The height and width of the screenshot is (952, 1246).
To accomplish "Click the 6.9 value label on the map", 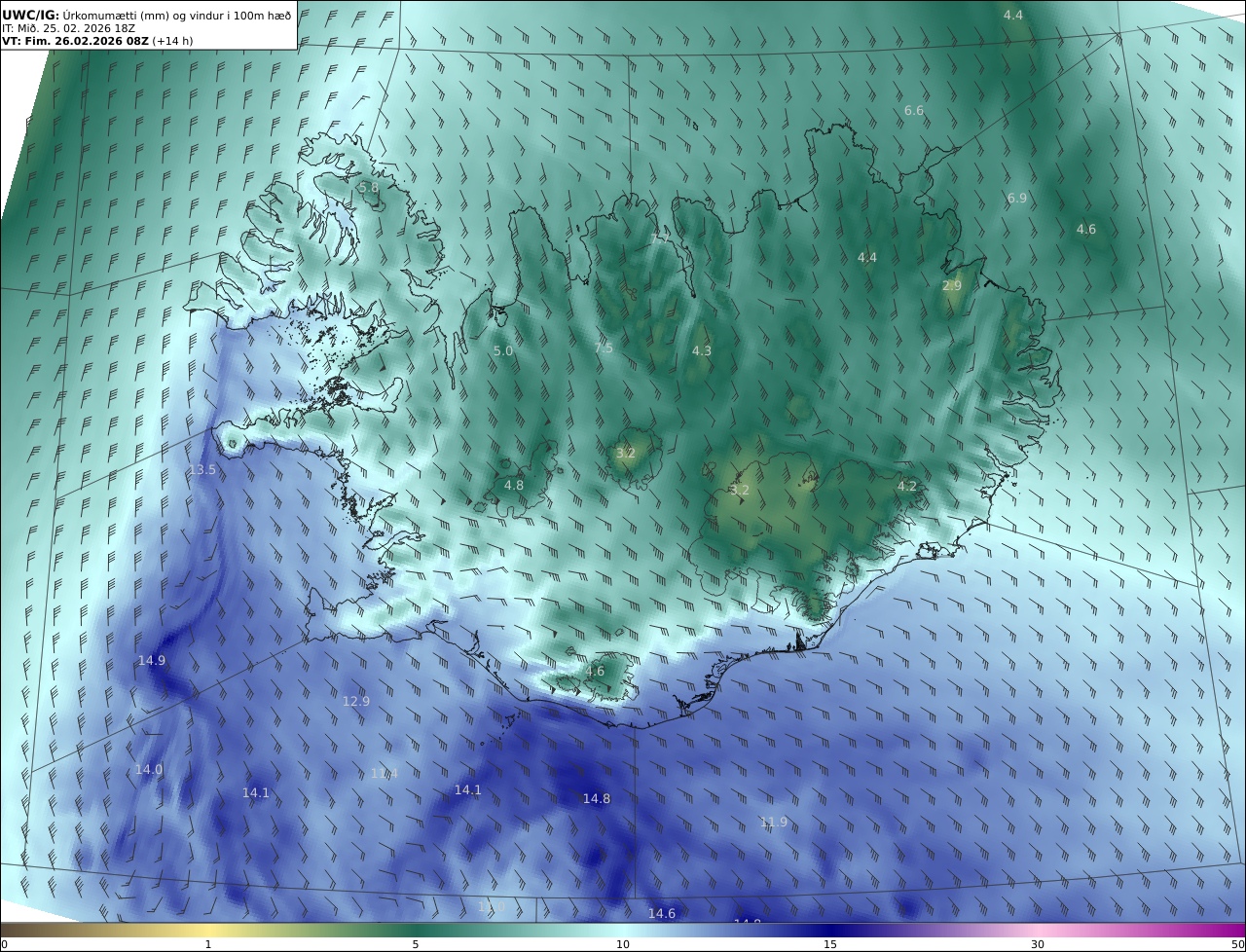I will [1017, 198].
